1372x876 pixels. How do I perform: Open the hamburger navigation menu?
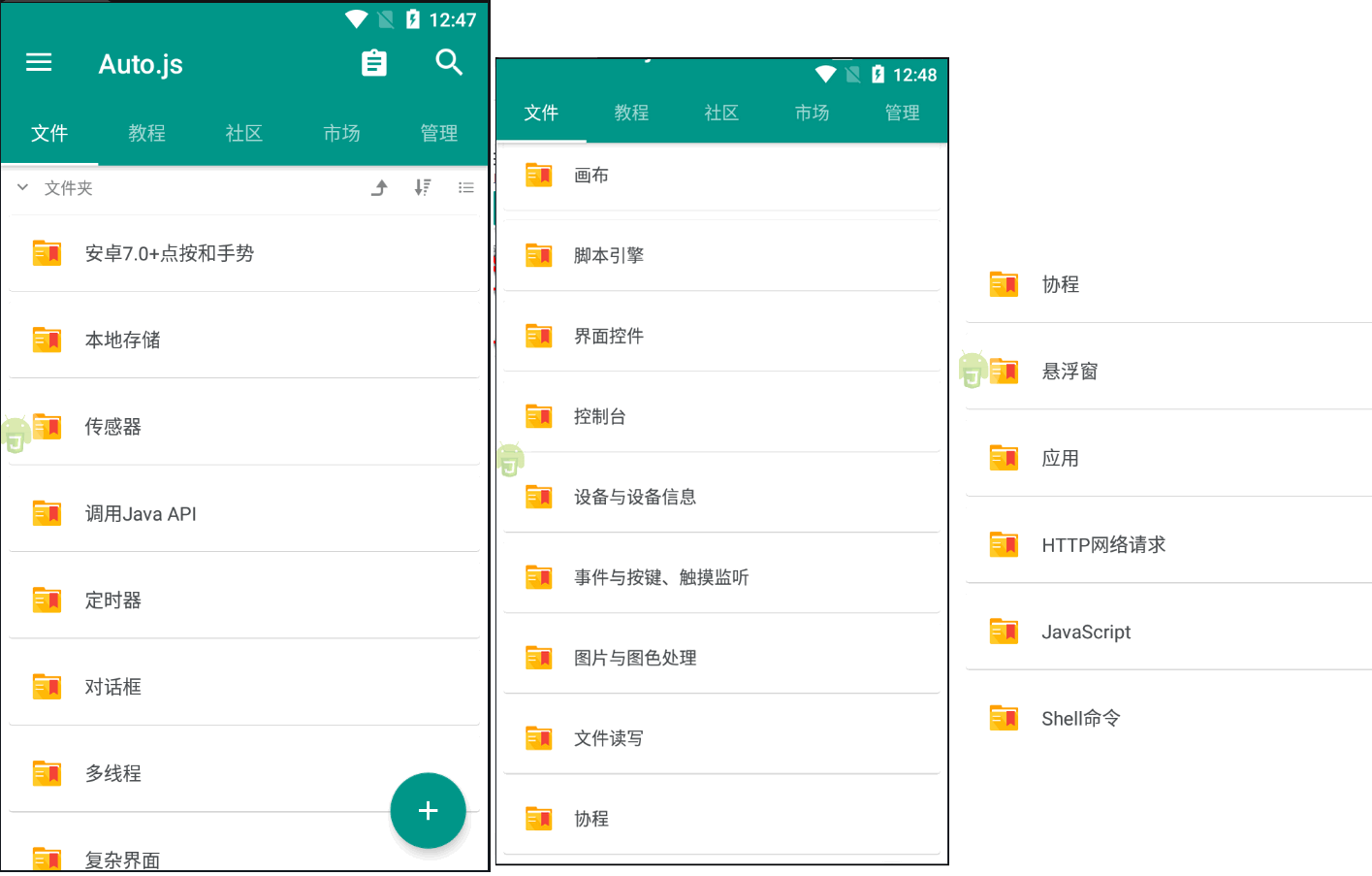pyautogui.click(x=39, y=63)
